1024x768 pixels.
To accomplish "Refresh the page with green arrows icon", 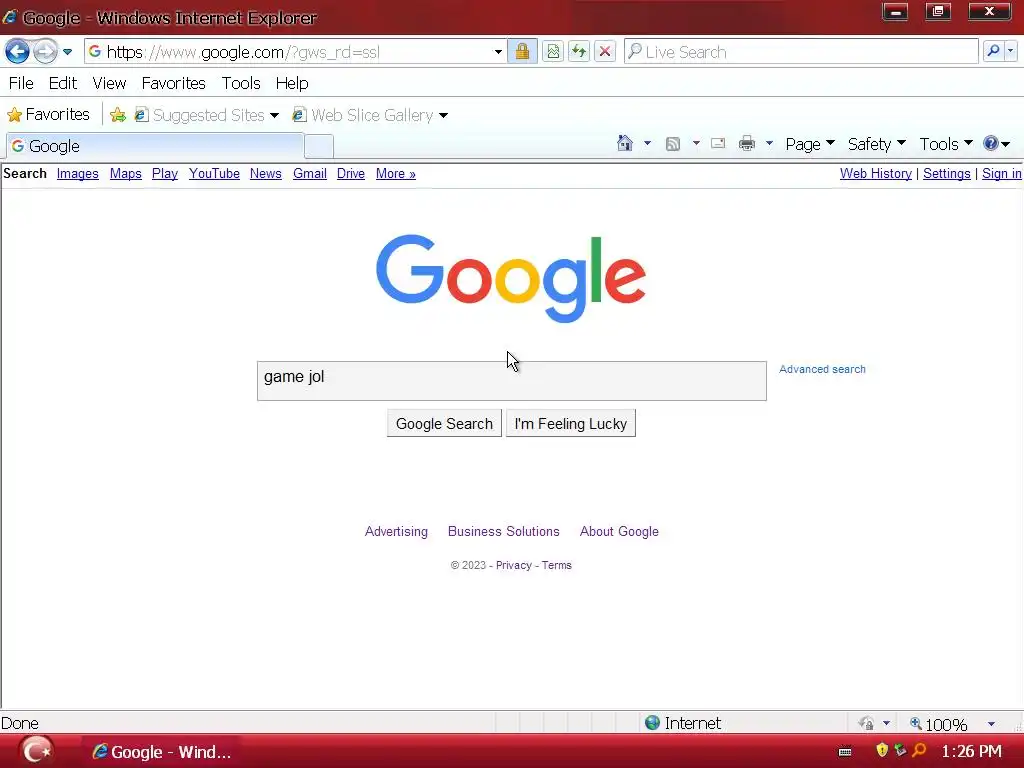I will [579, 52].
